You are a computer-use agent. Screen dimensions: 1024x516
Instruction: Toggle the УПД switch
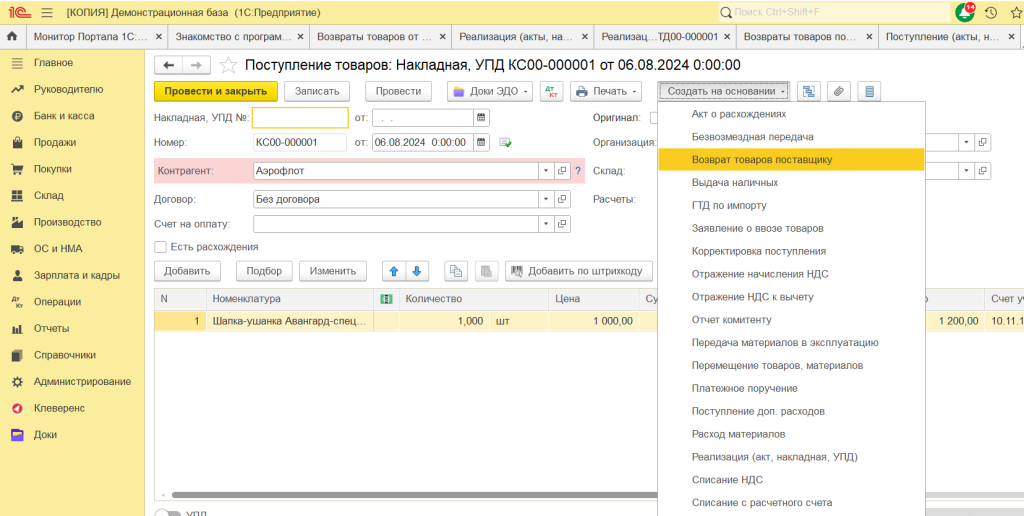(x=167, y=513)
